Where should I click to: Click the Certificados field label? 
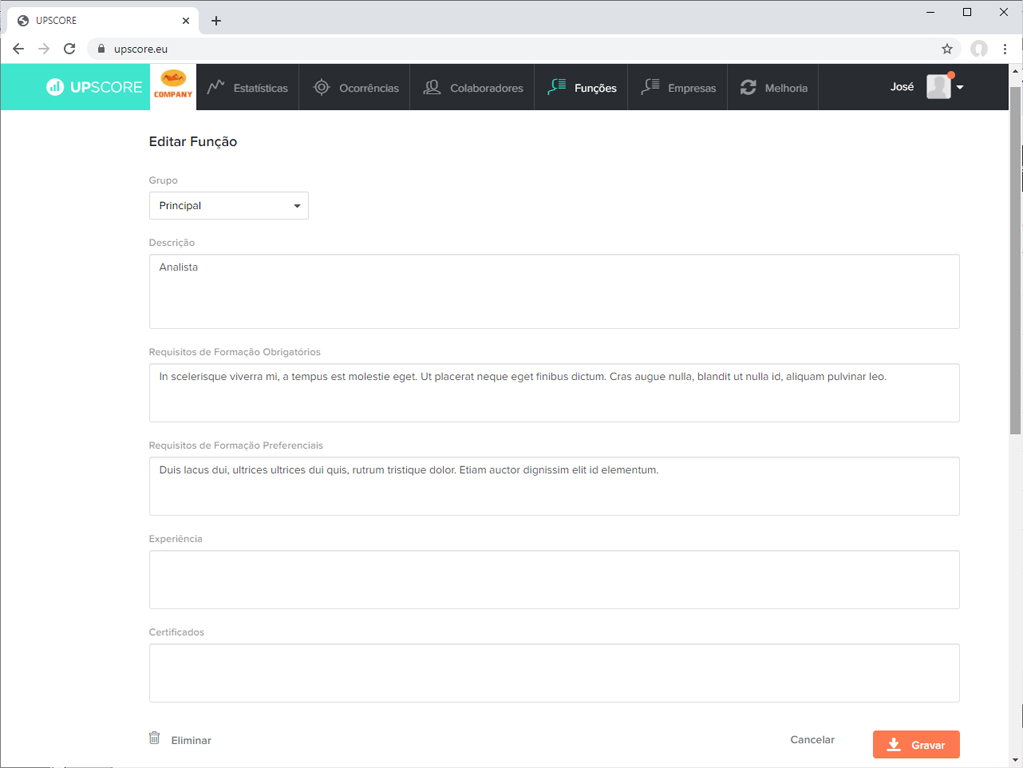(176, 632)
